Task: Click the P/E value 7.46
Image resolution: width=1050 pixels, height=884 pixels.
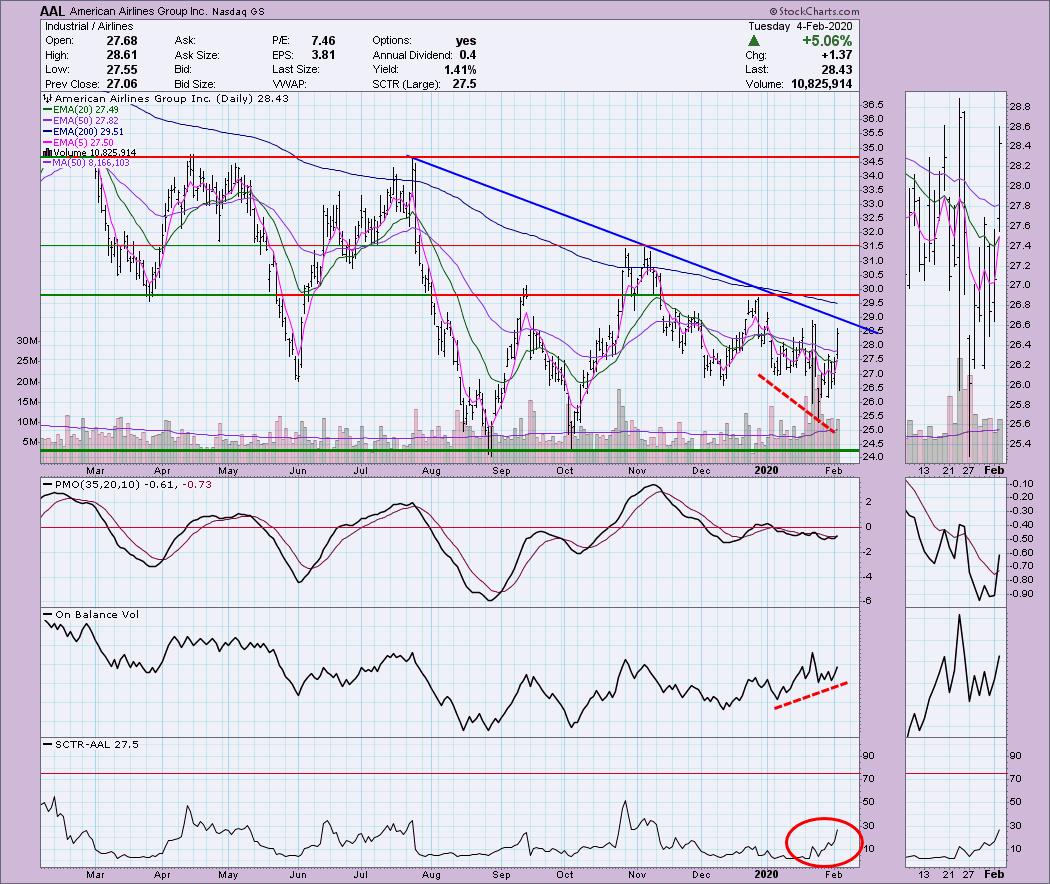Action: (x=323, y=41)
